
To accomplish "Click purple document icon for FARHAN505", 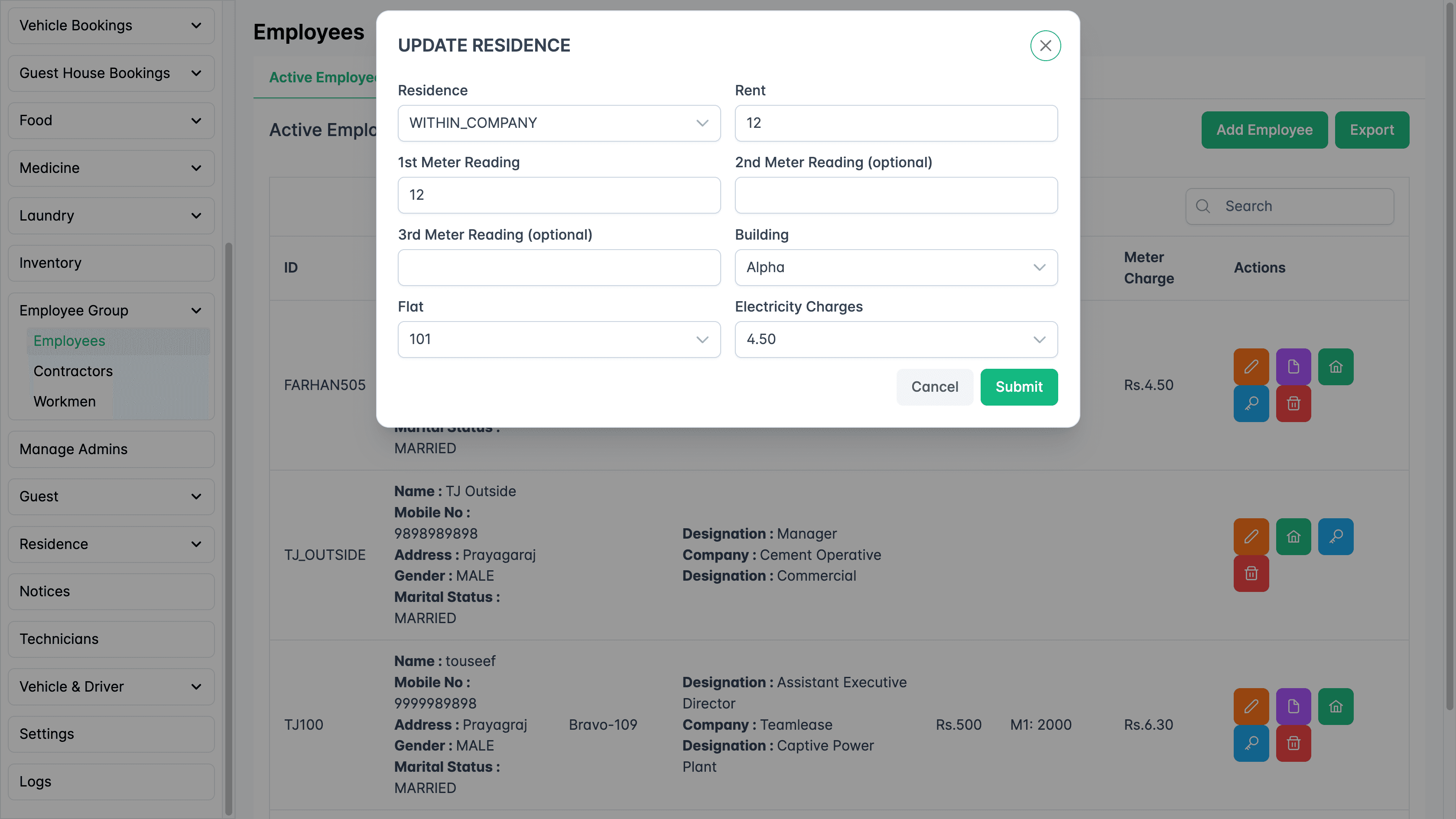I will click(1293, 367).
